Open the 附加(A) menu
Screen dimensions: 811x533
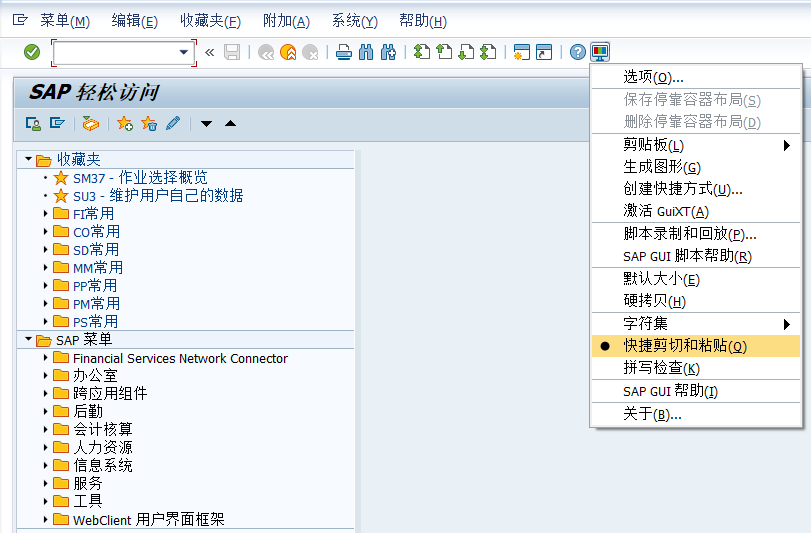pos(286,21)
